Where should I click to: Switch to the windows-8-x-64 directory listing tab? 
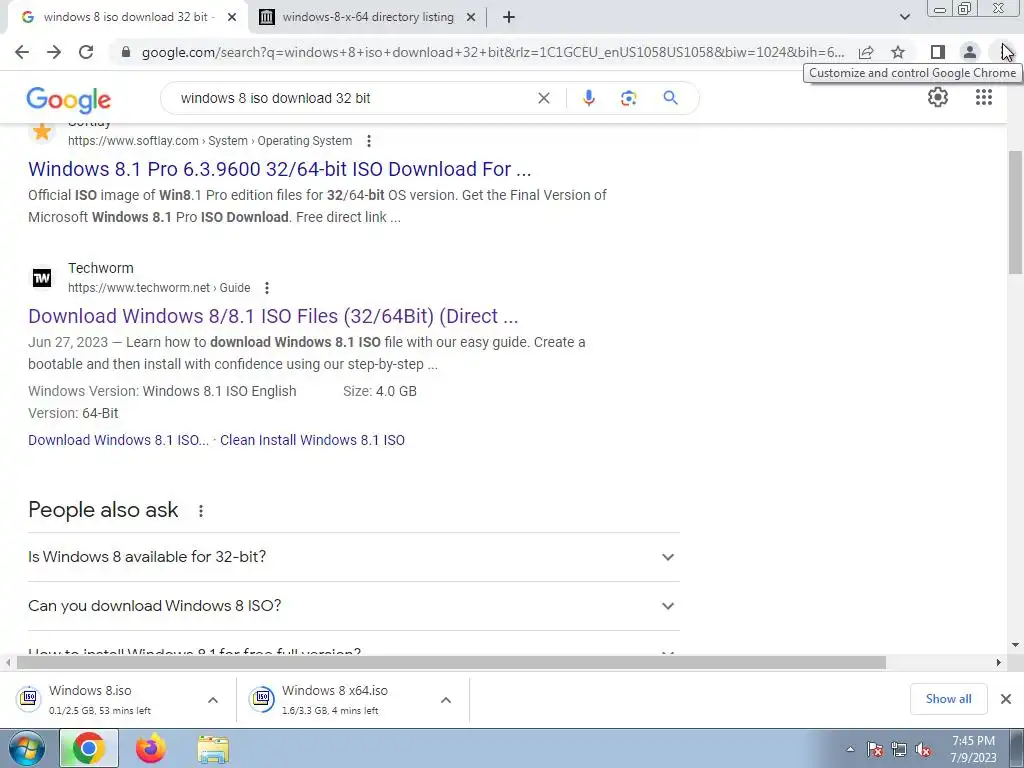tap(368, 17)
